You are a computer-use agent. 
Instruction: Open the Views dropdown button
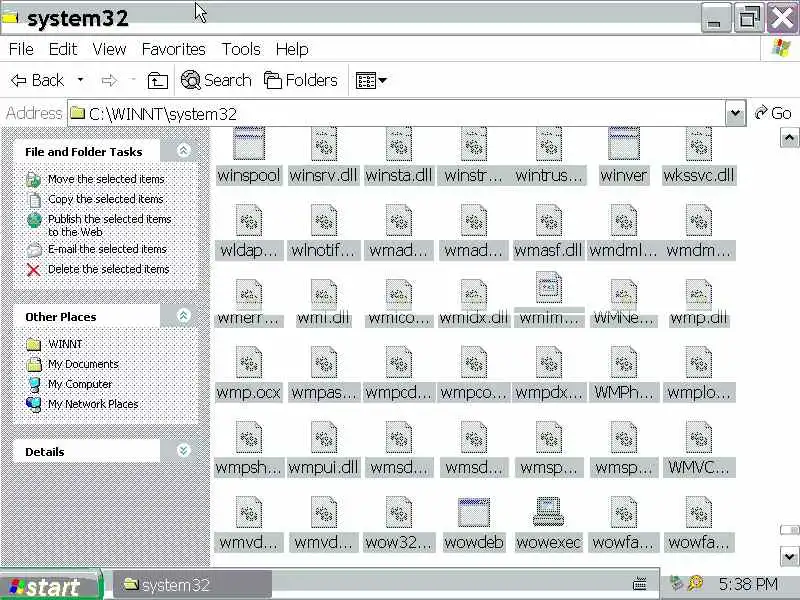pos(371,81)
